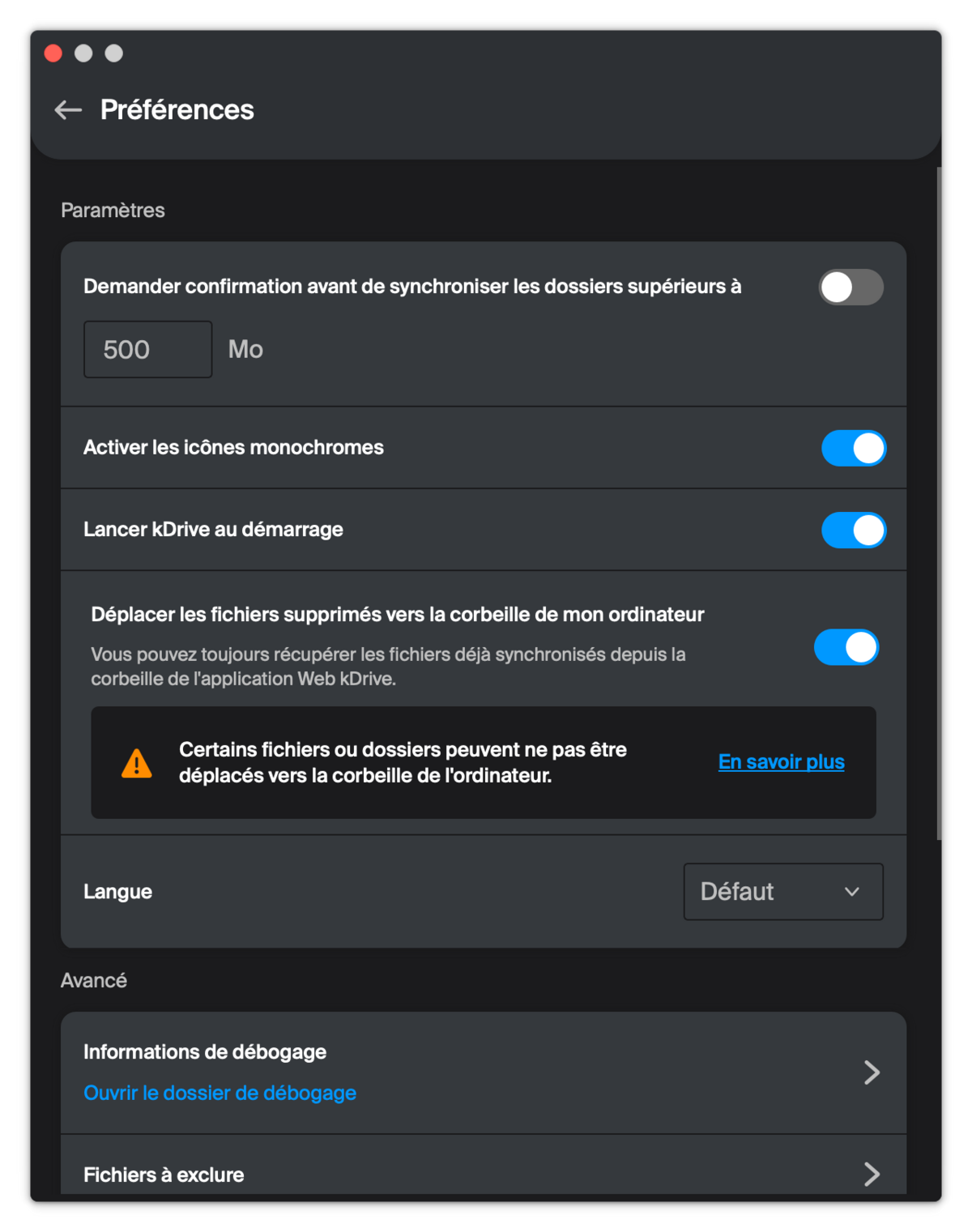Click the En savoir plus link
The height and width of the screenshot is (1232, 972).
click(x=782, y=762)
